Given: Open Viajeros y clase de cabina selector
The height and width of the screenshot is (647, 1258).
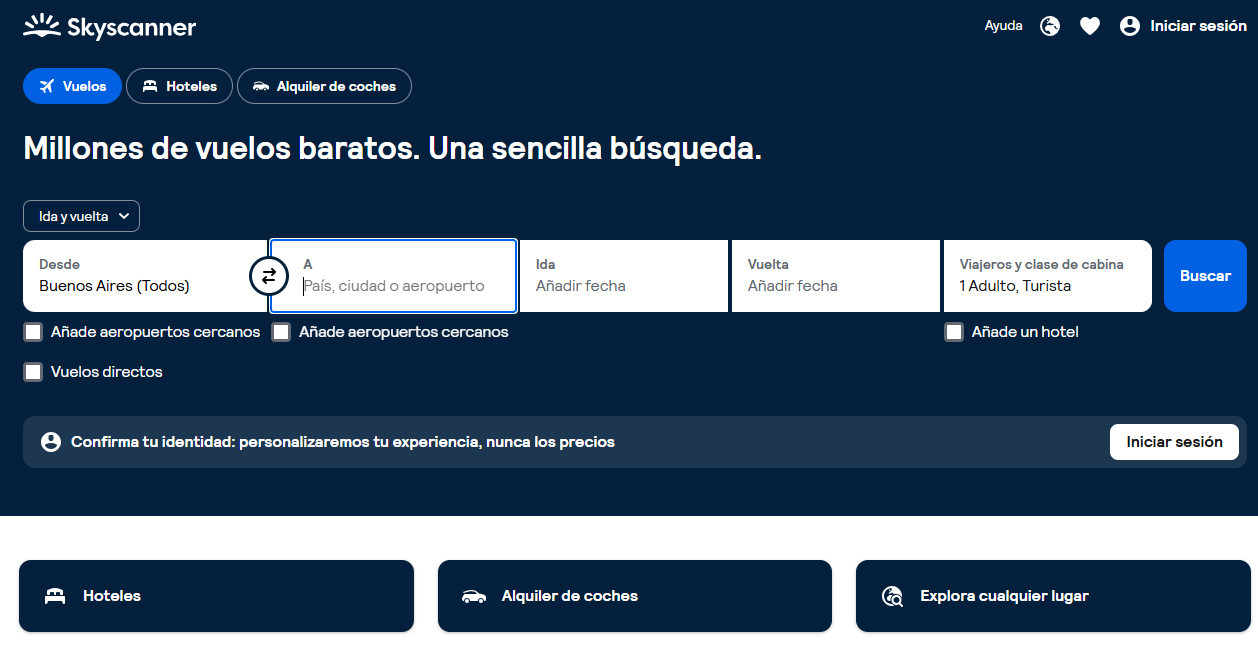Looking at the screenshot, I should [1047, 276].
